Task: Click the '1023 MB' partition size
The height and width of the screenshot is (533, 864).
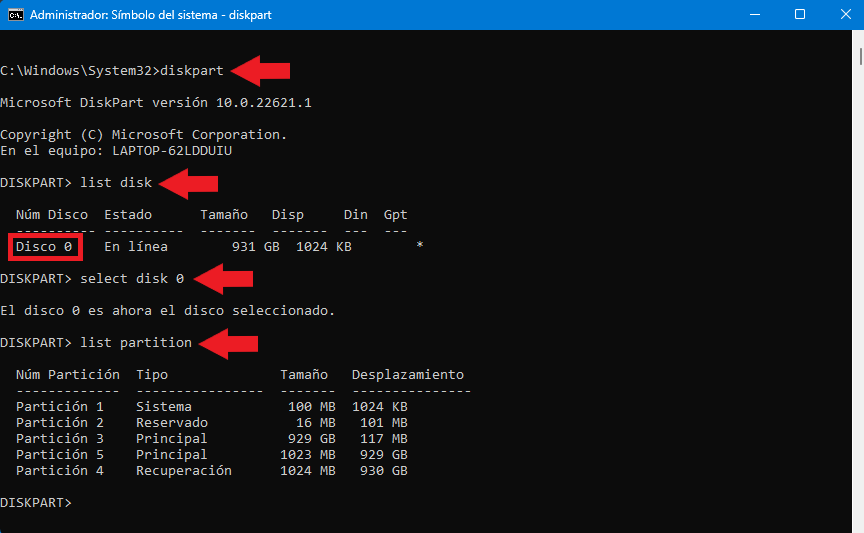Action: [307, 454]
